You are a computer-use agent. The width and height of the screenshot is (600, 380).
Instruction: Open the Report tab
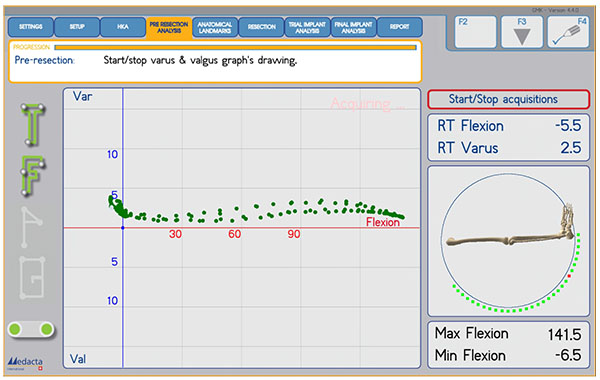pyautogui.click(x=399, y=27)
